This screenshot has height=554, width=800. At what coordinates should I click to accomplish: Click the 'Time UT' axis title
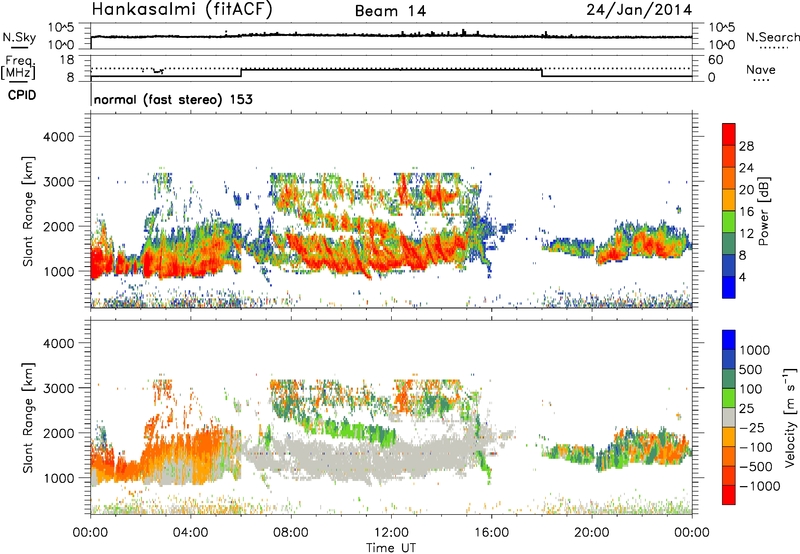pos(391,547)
